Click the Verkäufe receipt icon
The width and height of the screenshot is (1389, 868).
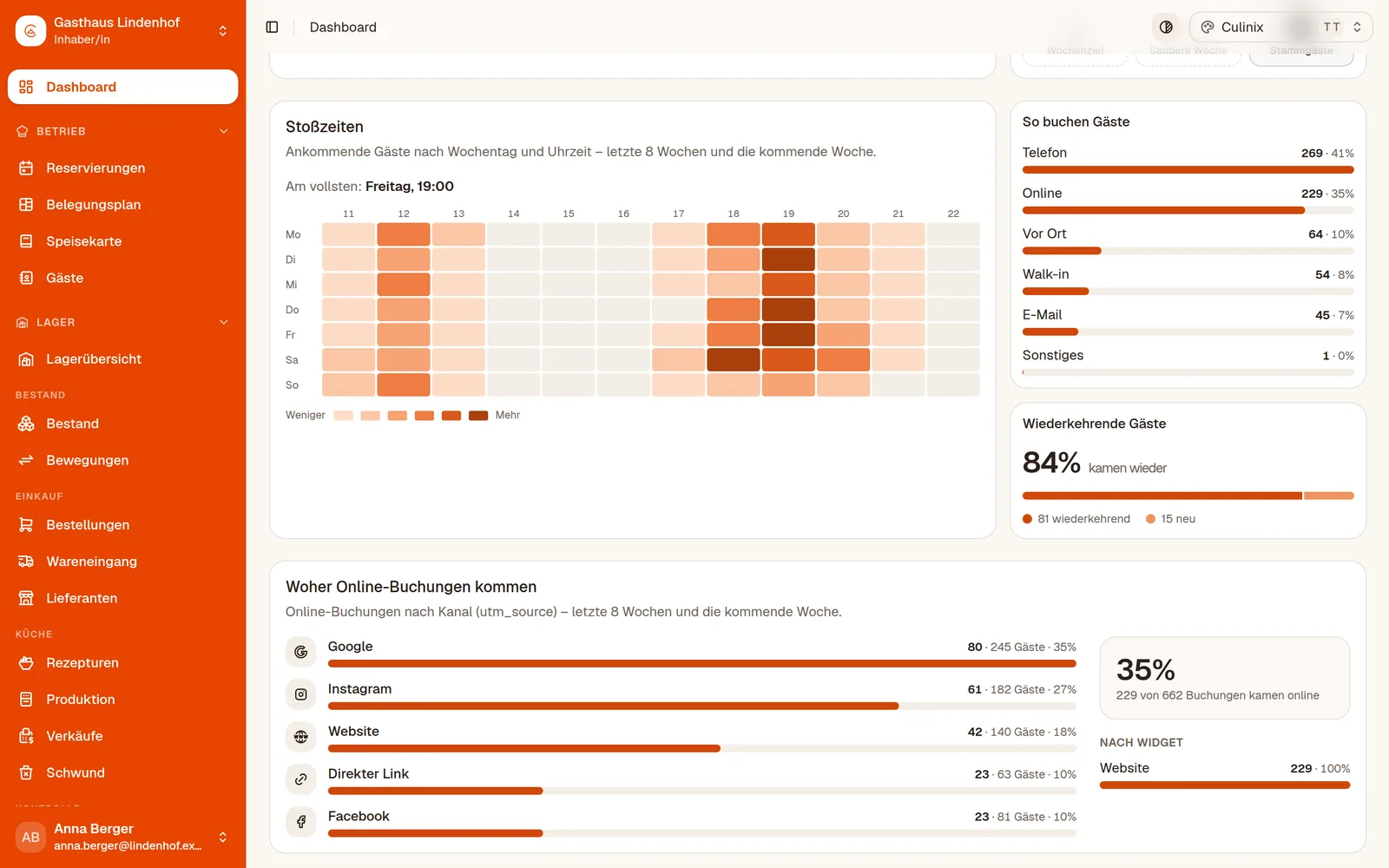[26, 736]
